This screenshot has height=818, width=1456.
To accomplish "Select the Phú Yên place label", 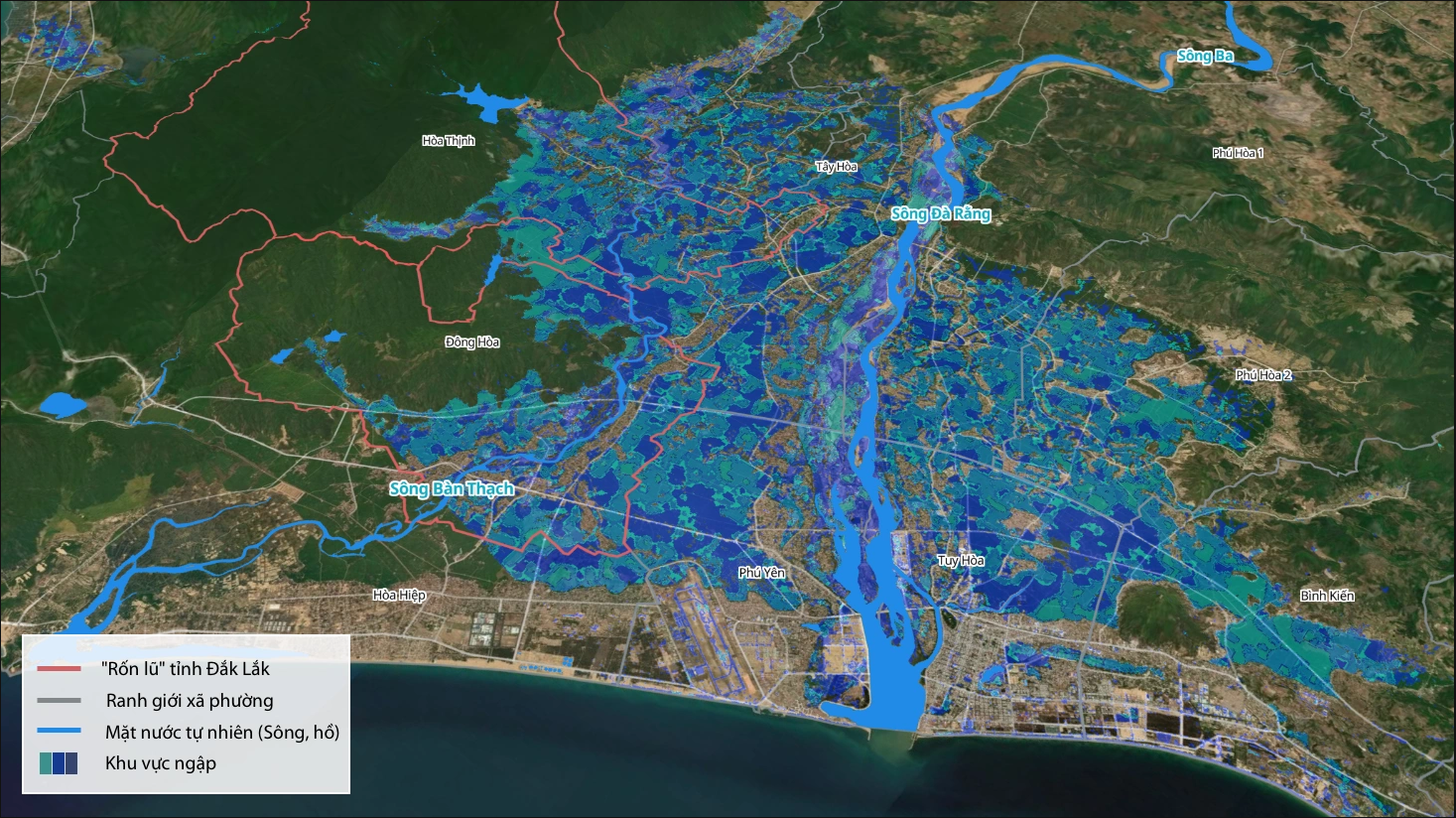I will [762, 573].
